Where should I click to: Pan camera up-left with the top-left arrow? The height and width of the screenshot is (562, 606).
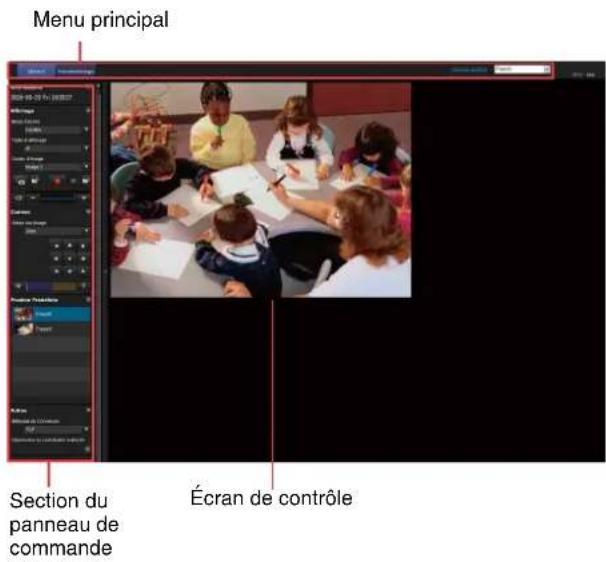pyautogui.click(x=57, y=246)
